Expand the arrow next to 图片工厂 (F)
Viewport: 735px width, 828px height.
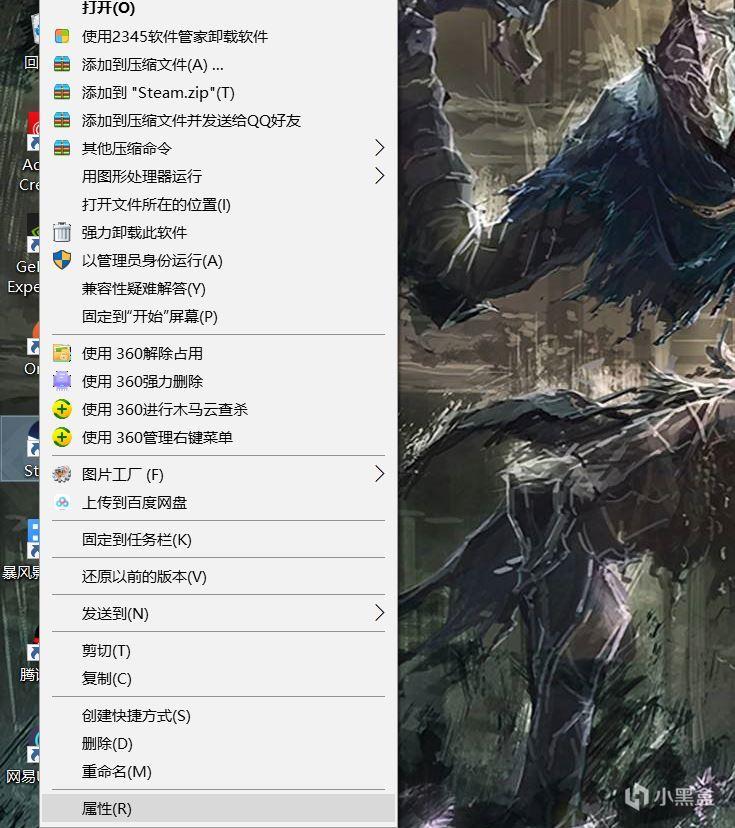379,474
